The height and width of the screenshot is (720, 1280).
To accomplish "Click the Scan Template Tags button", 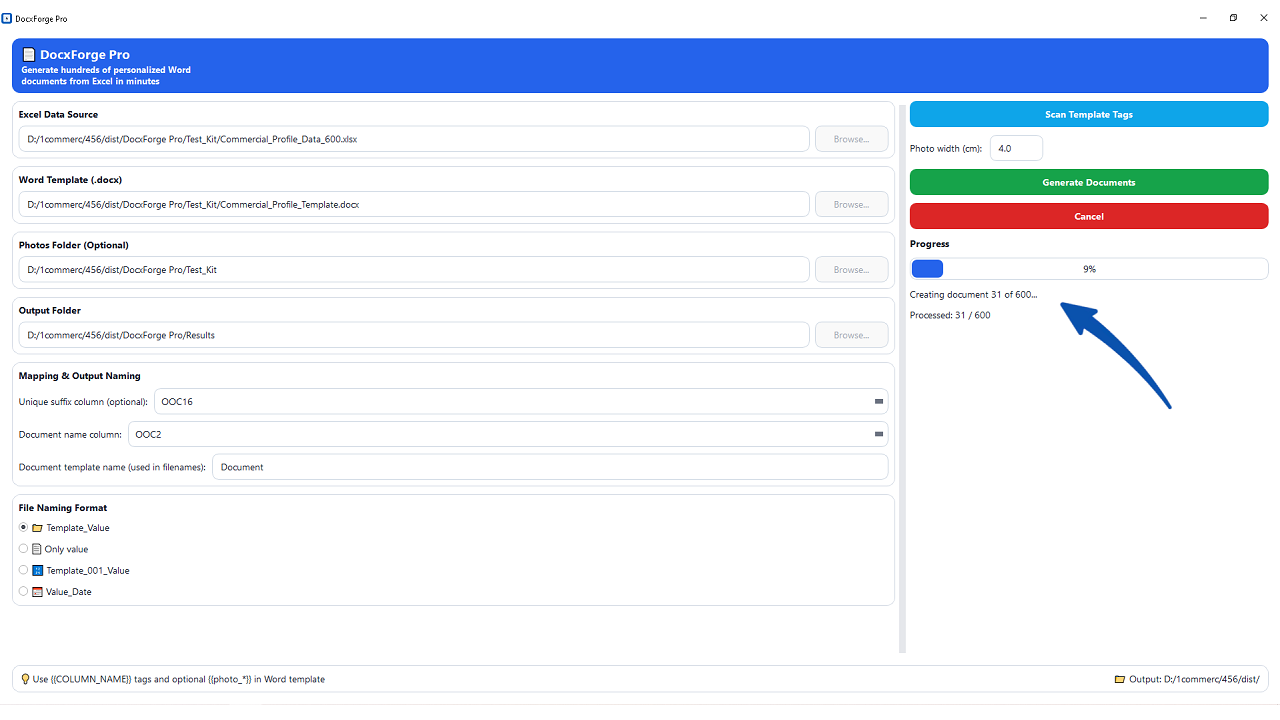I will point(1089,114).
